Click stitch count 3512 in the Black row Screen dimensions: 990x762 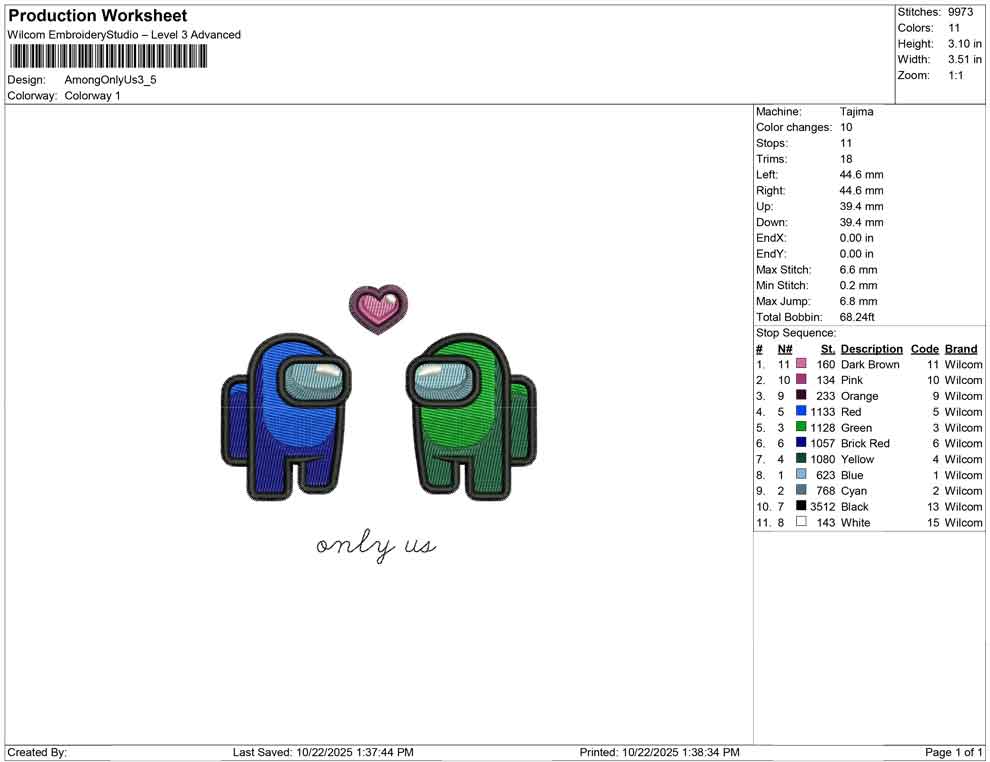[822, 506]
